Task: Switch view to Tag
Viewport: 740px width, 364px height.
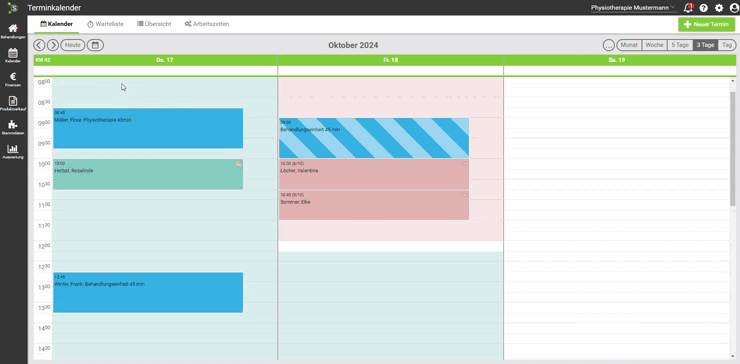Action: click(x=727, y=45)
